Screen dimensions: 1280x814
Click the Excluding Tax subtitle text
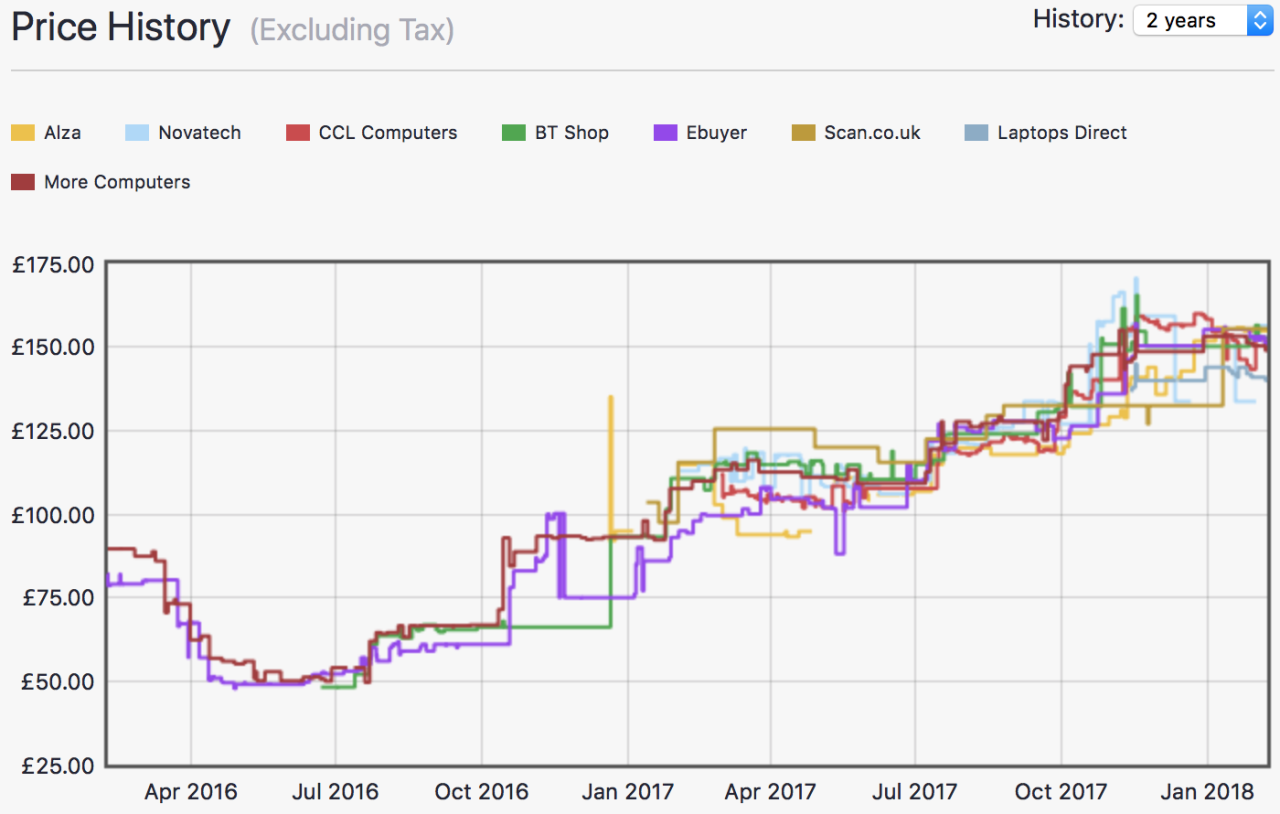point(352,30)
